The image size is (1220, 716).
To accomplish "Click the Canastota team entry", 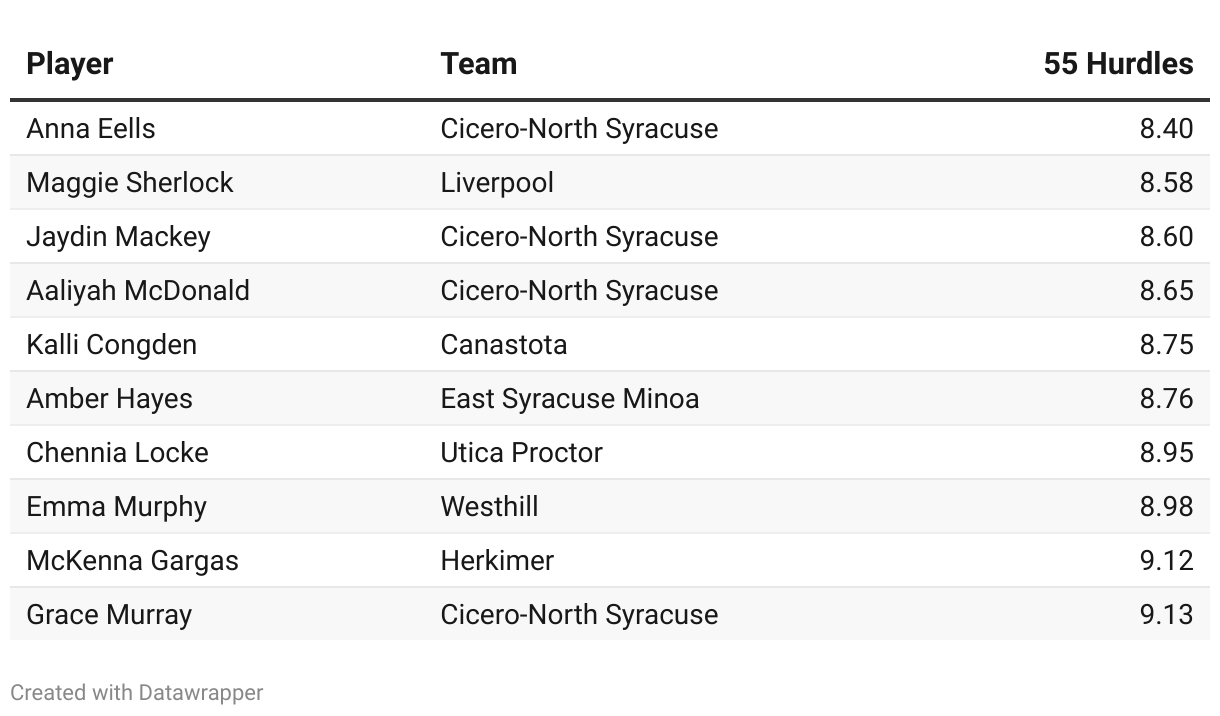I will click(503, 344).
